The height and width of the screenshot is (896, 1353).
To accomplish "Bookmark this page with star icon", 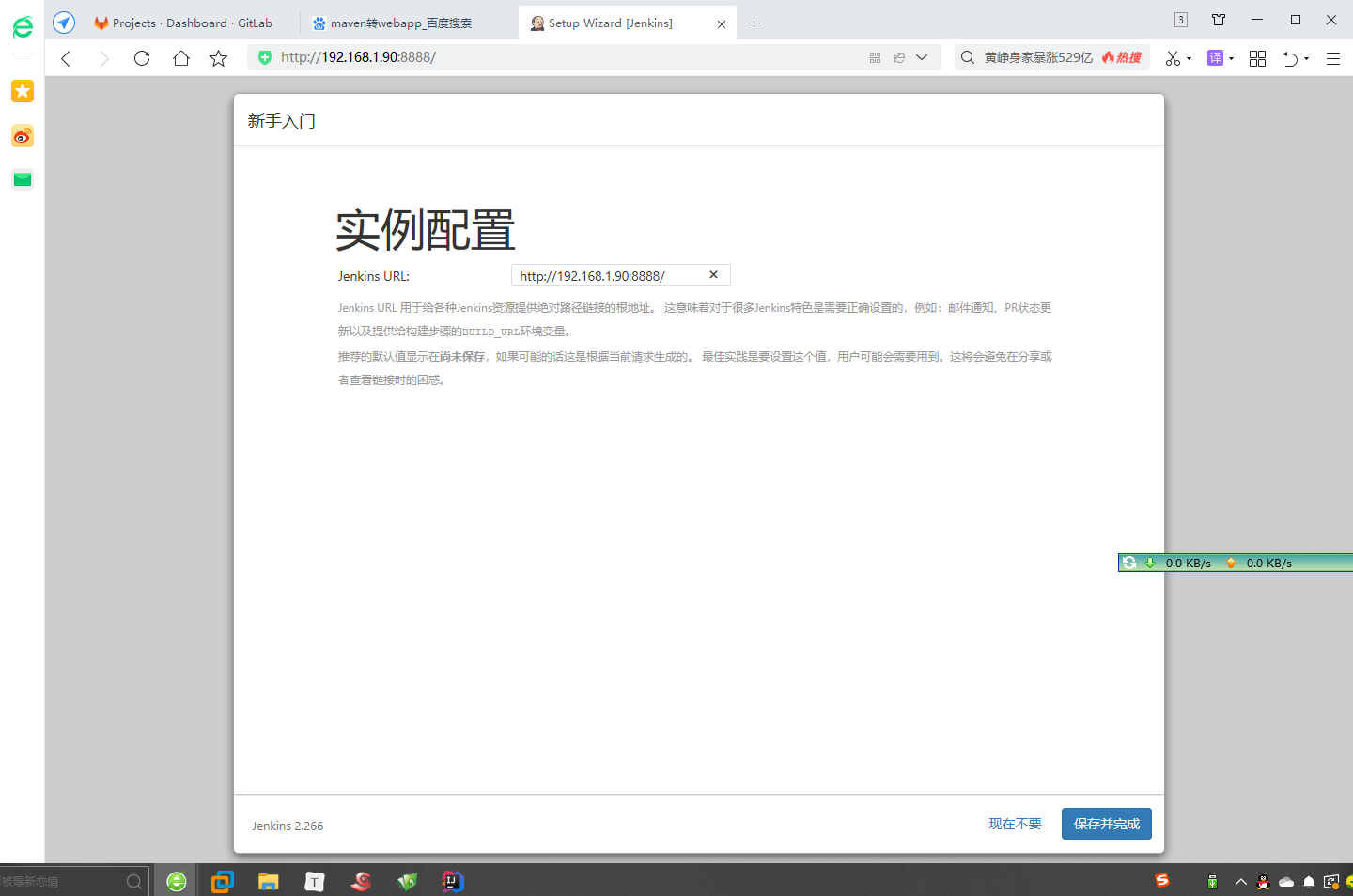I will [x=219, y=58].
